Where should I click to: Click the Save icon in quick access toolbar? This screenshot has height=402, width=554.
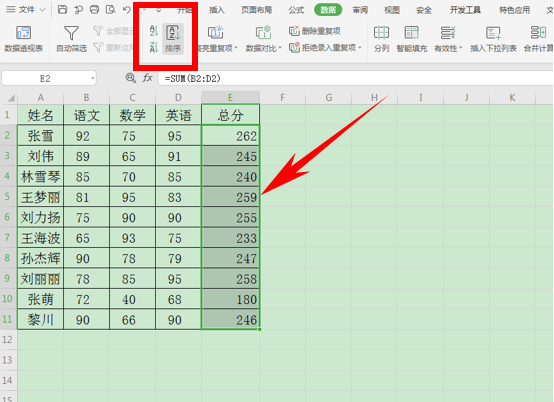tap(62, 10)
